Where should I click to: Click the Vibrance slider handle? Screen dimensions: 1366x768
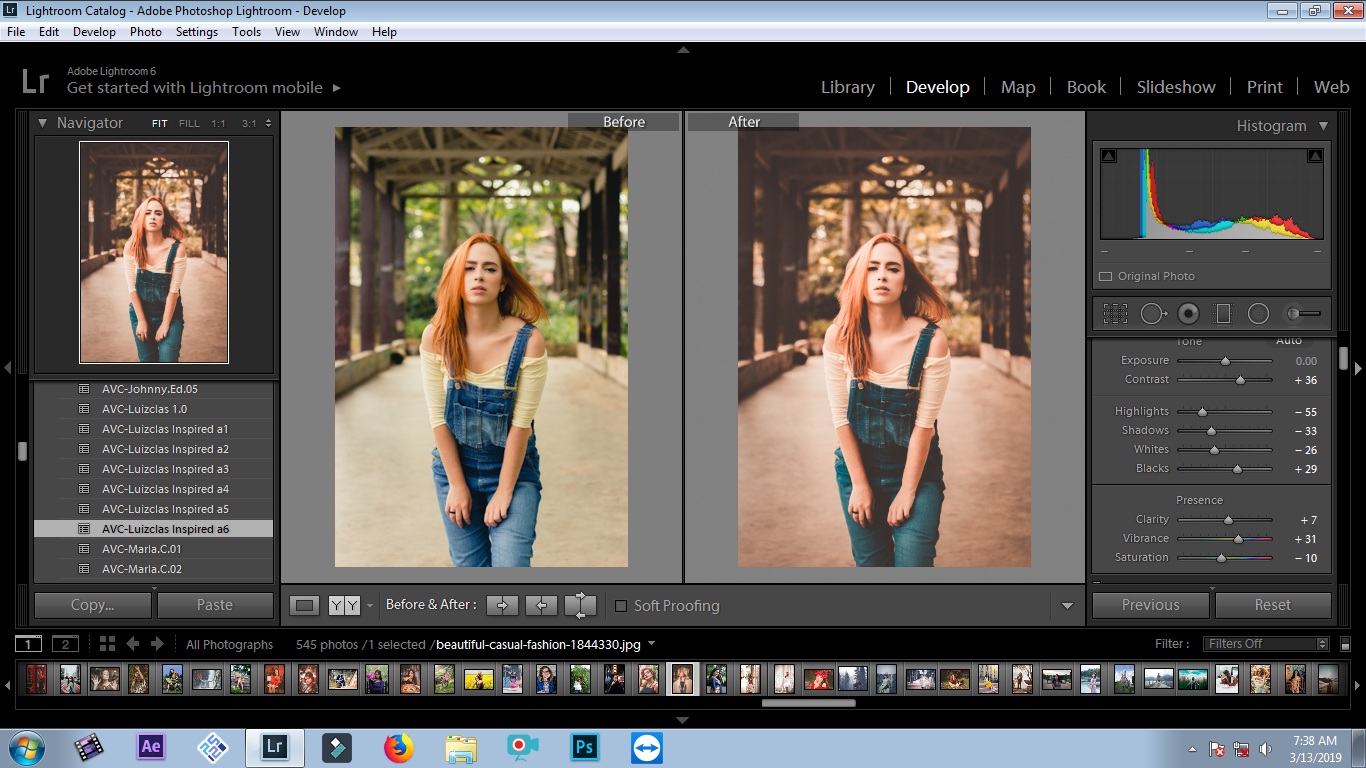(x=1238, y=539)
